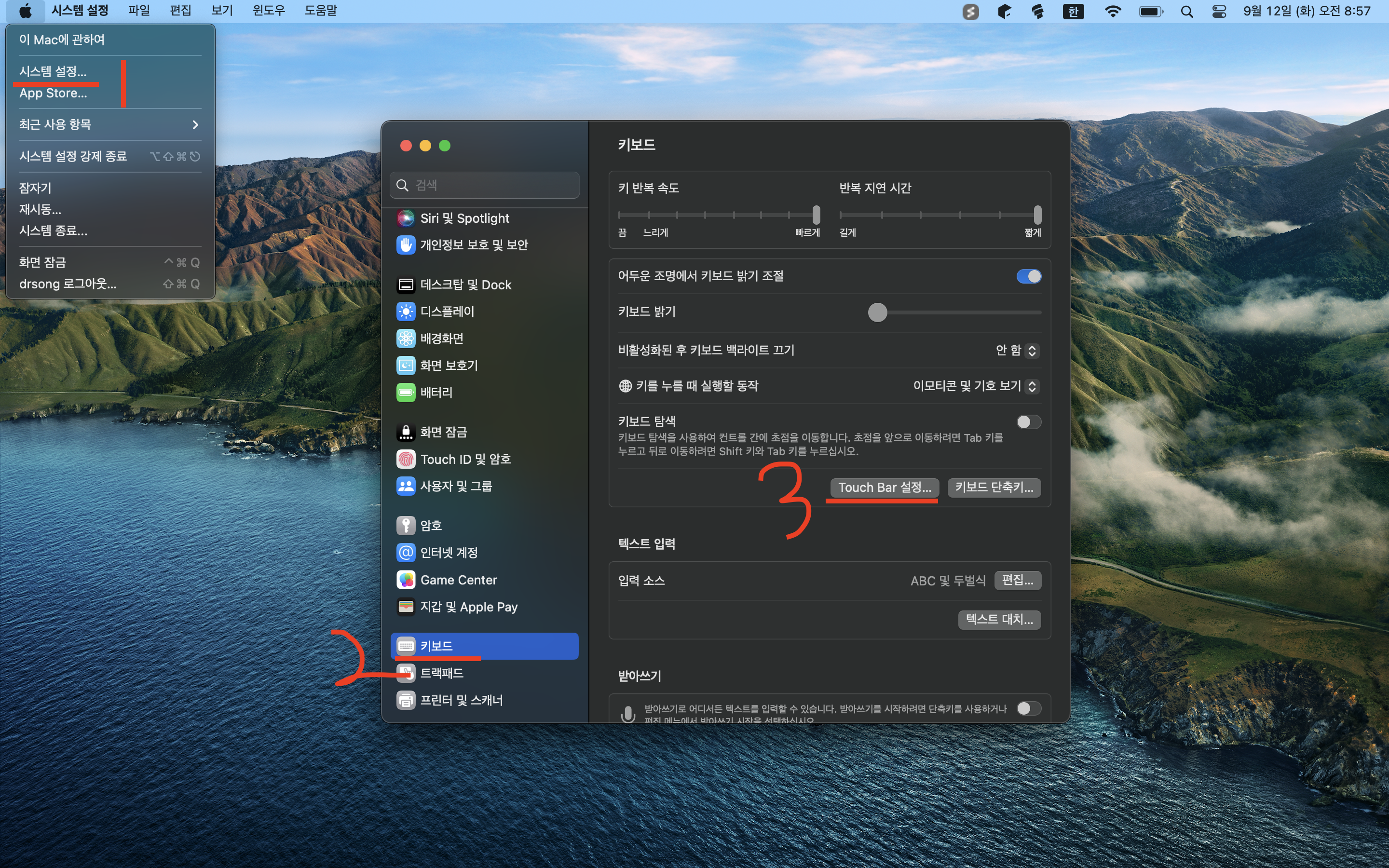This screenshot has width=1389, height=868.
Task: Open Siri 및 Spotlight settings icon
Action: [x=406, y=218]
